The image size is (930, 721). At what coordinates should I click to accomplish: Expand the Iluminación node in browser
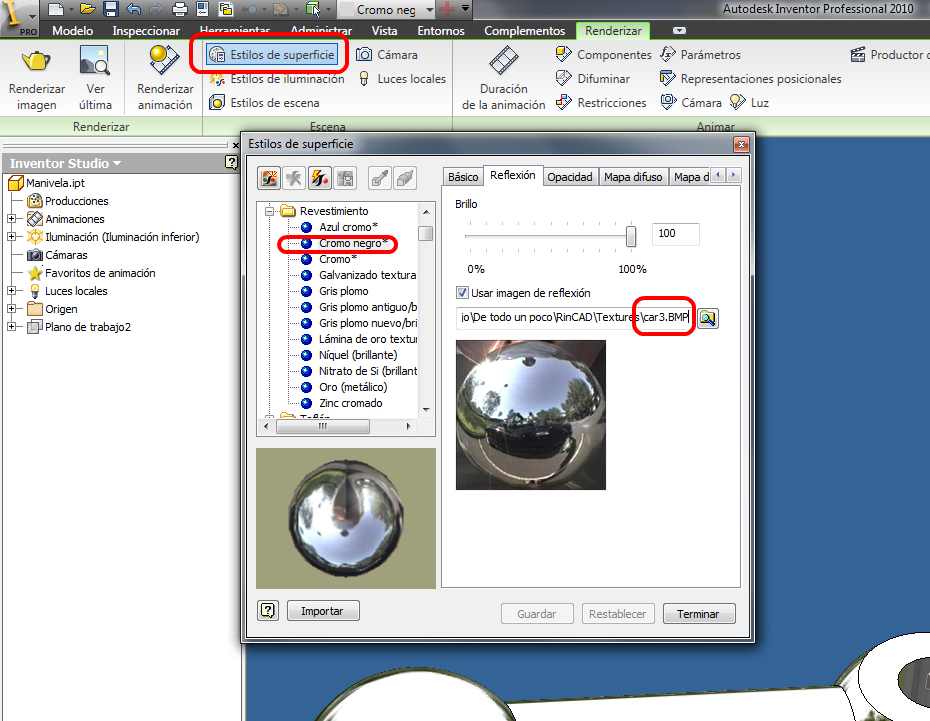(11, 237)
